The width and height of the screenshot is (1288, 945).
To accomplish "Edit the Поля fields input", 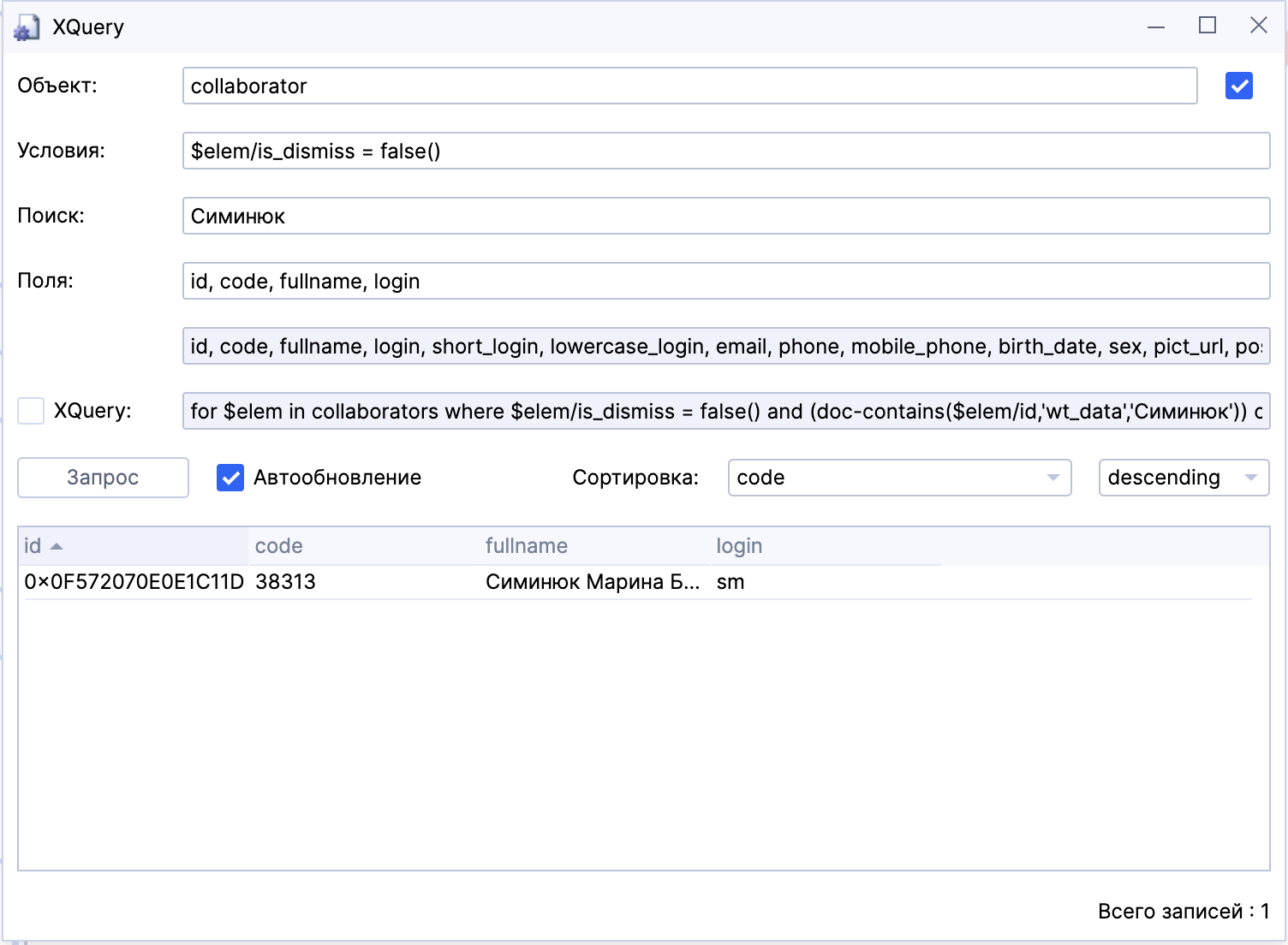I will point(725,281).
